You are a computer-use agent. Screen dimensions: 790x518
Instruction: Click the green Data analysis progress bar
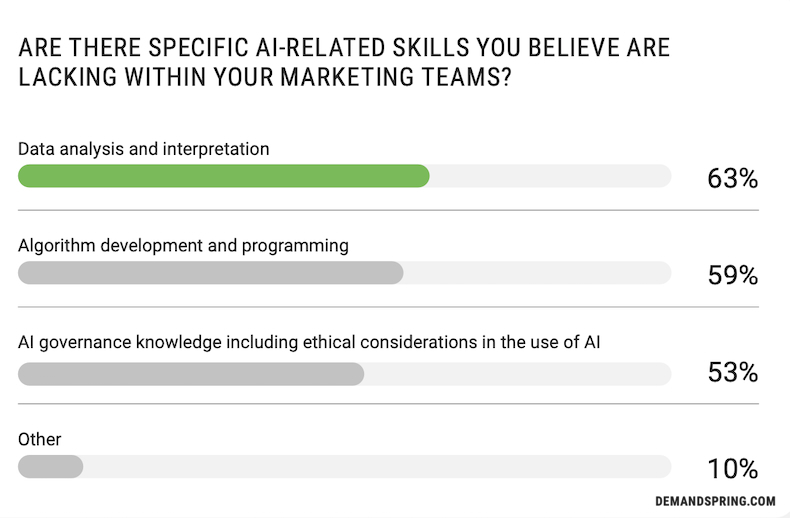224,176
